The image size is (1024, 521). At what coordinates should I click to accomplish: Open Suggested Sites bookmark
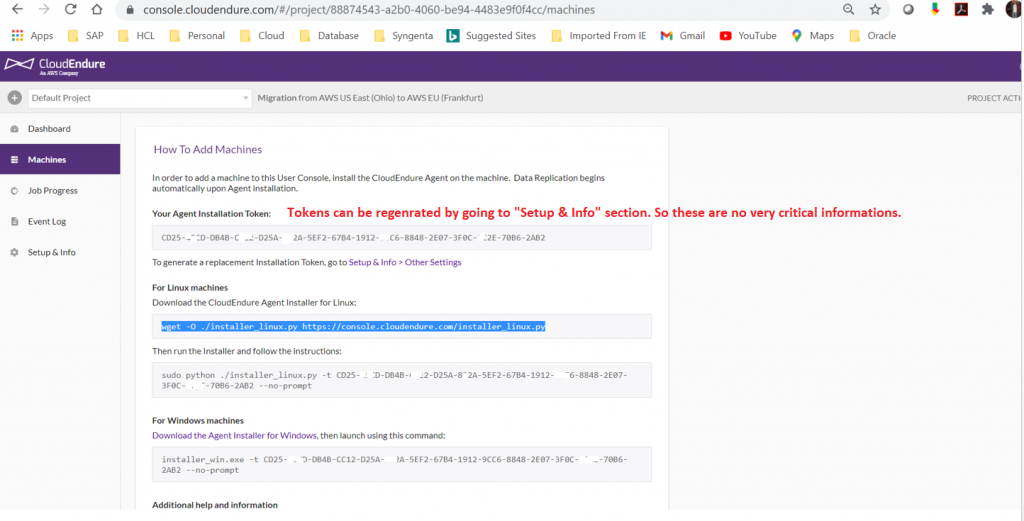491,36
